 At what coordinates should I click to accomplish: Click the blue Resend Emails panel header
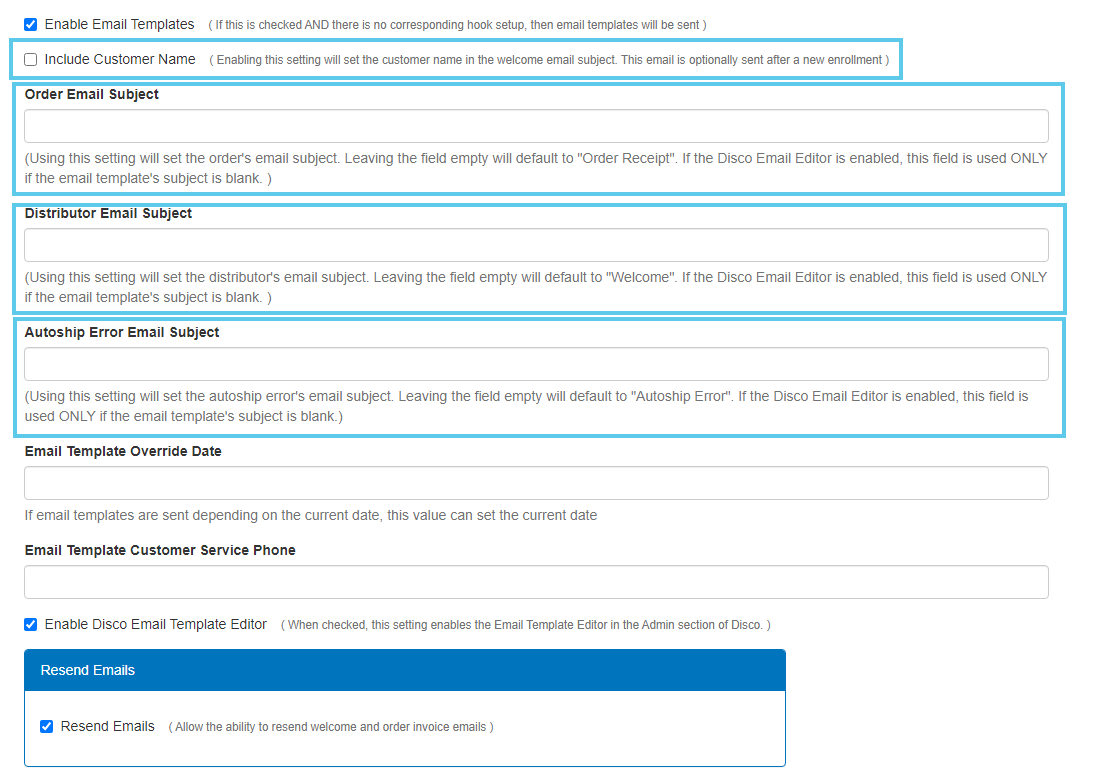pos(404,670)
